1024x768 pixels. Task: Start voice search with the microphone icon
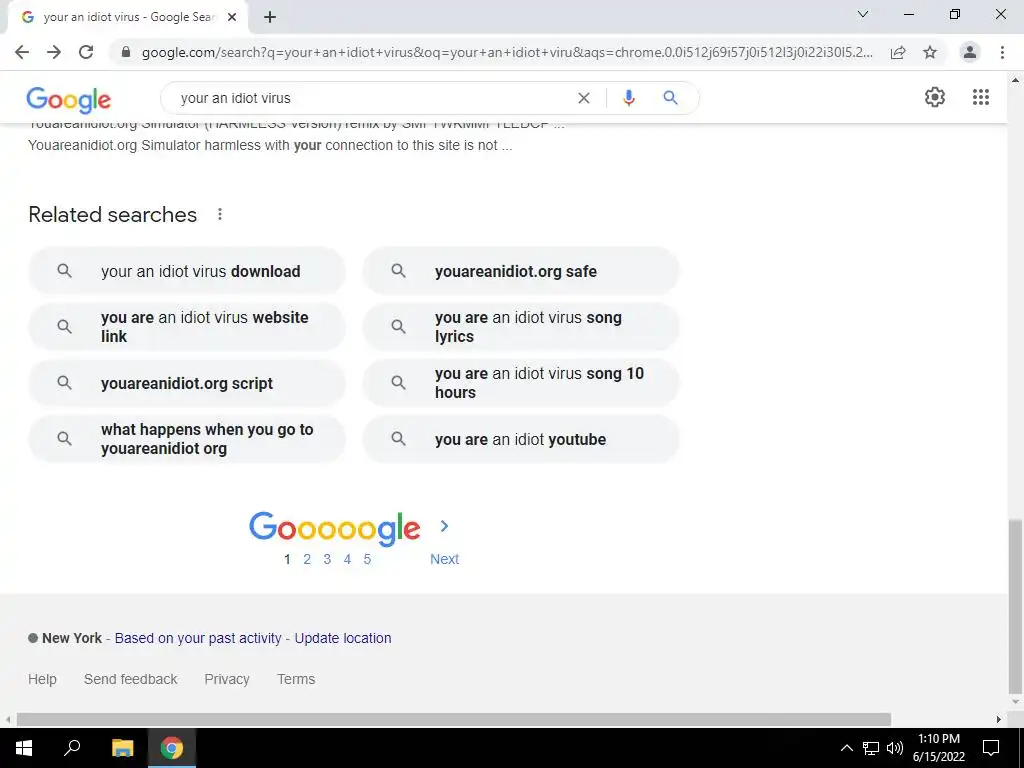click(x=628, y=98)
